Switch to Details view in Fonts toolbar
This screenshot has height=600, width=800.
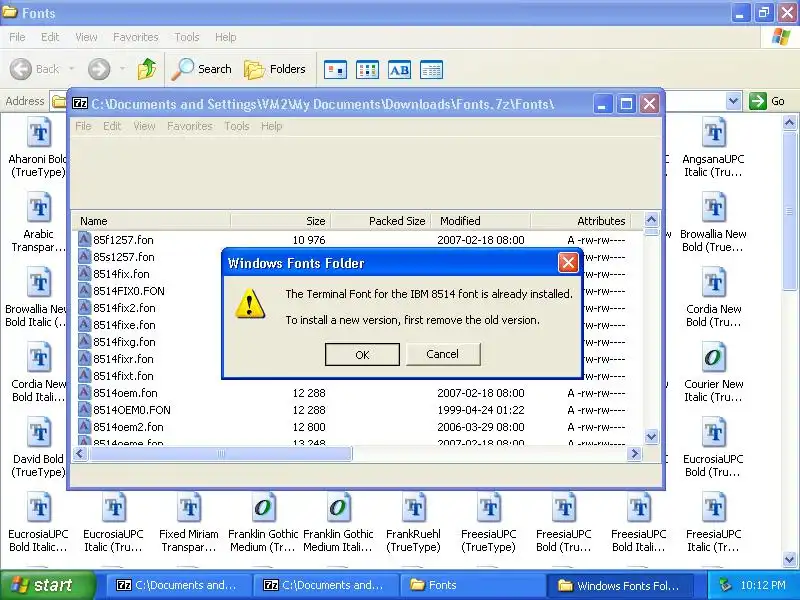(x=431, y=69)
